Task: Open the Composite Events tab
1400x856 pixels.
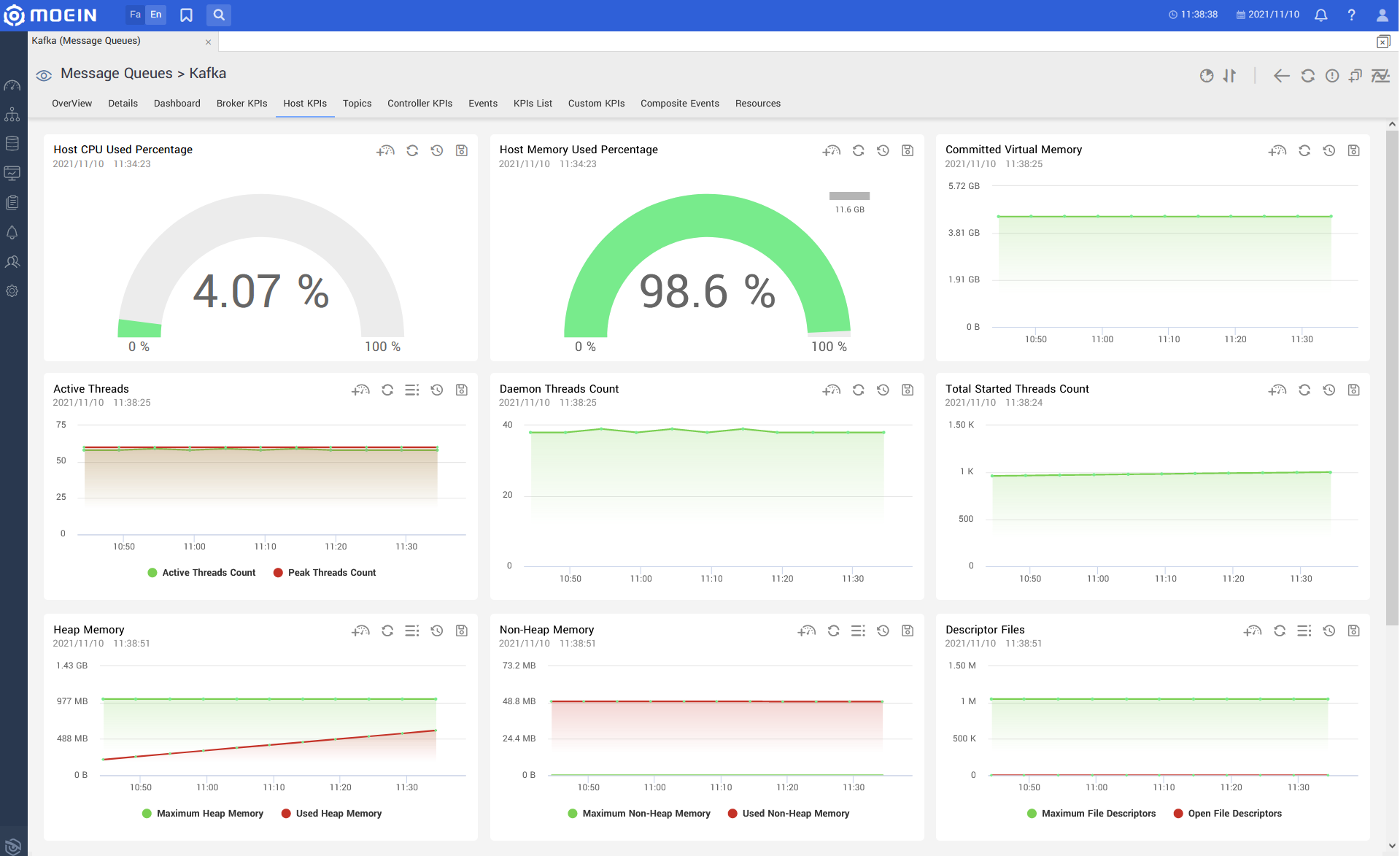Action: click(x=680, y=104)
